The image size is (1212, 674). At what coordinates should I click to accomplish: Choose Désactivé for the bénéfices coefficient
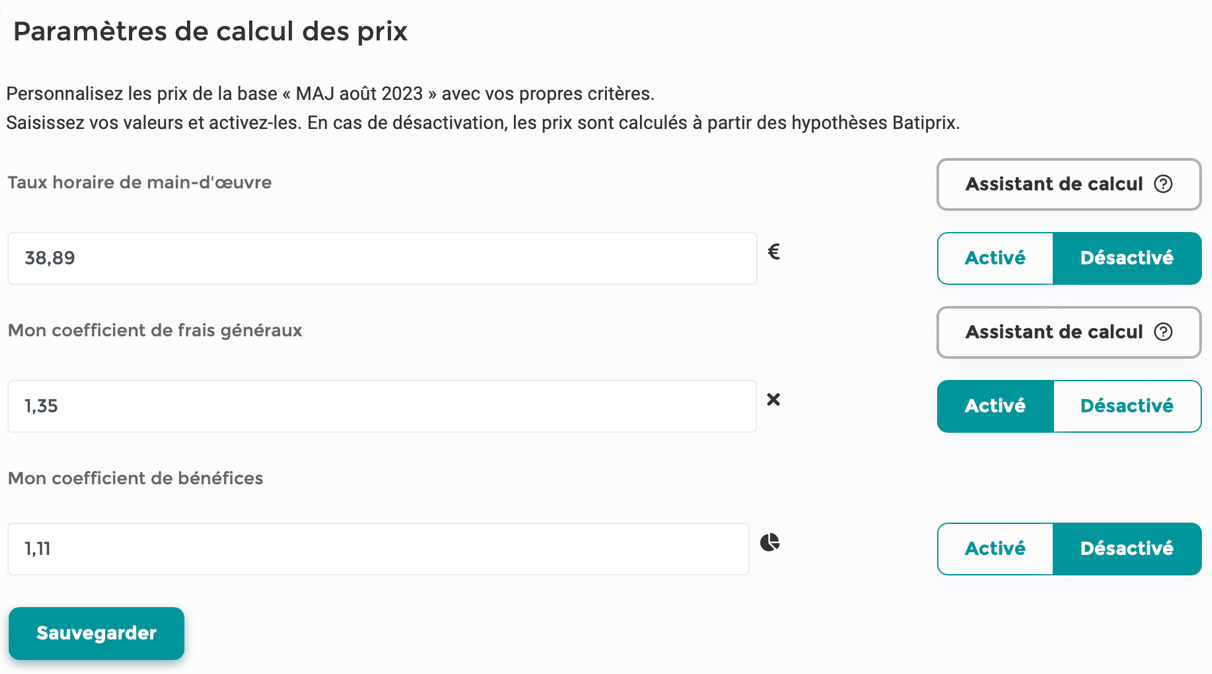click(x=1126, y=549)
